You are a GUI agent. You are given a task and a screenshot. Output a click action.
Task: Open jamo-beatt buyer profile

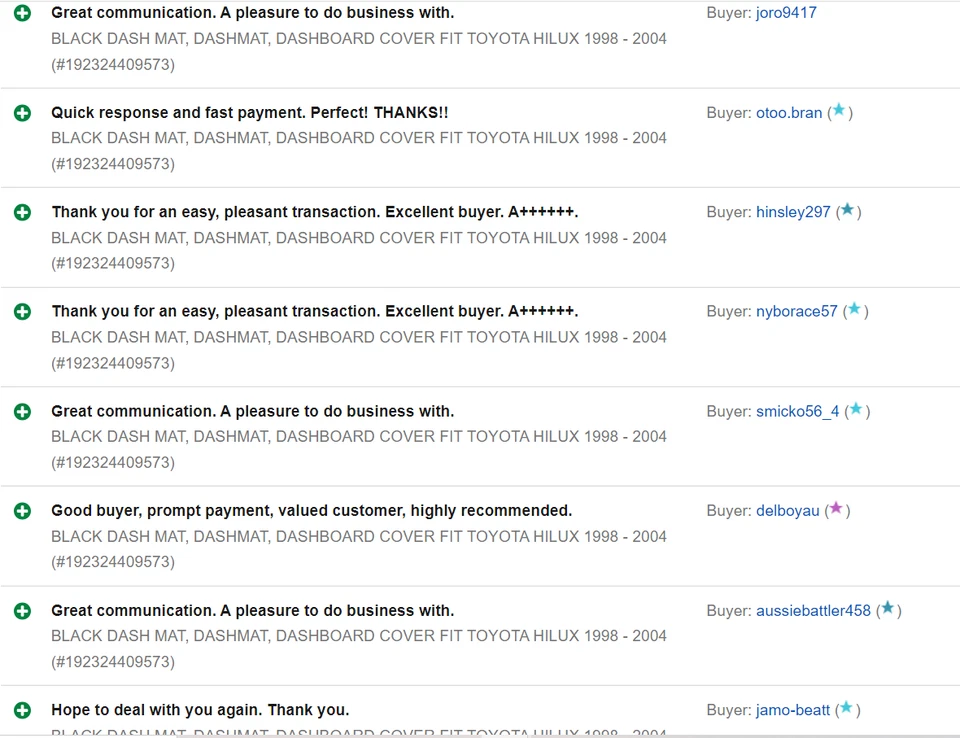click(x=792, y=710)
